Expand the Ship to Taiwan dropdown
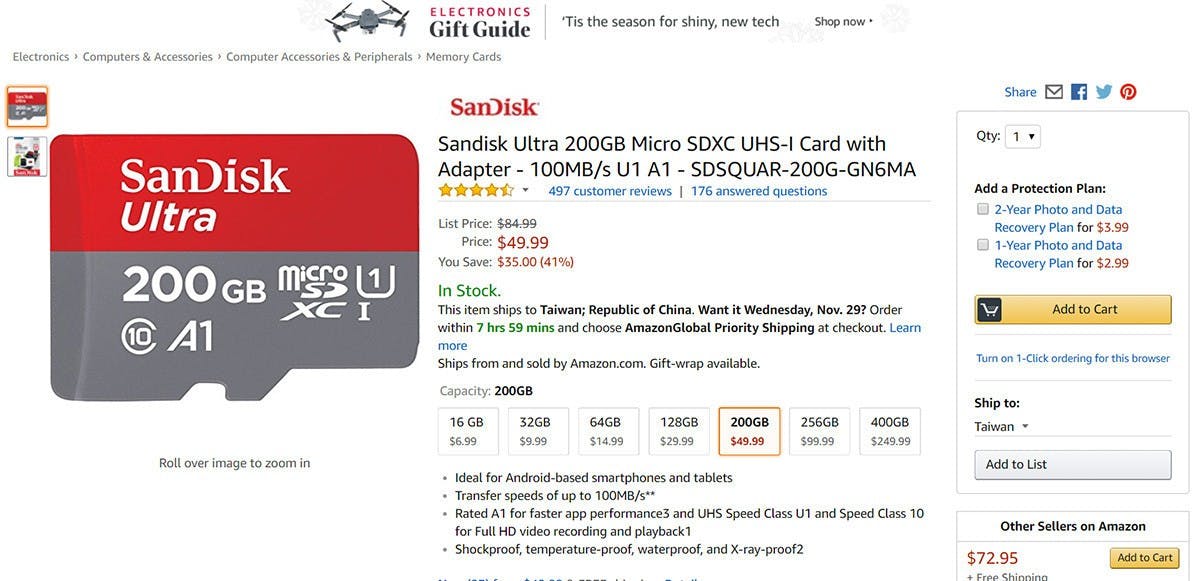Viewport: 1200px width, 581px height. [x=1002, y=427]
